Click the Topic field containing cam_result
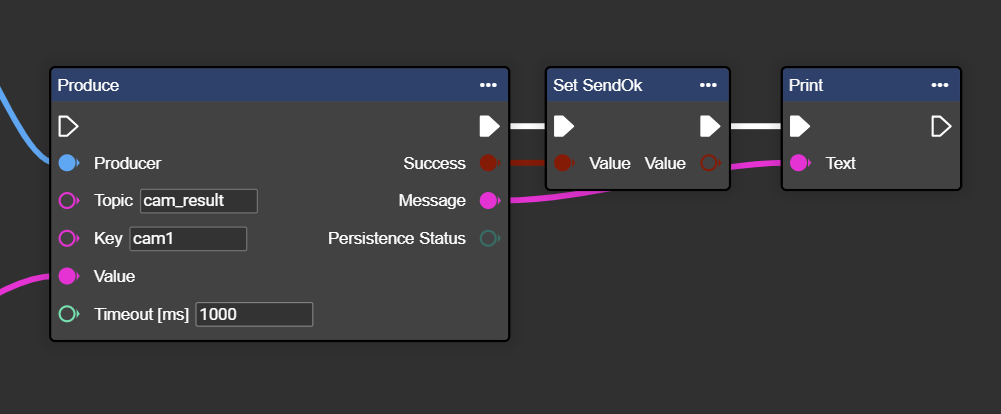 click(198, 201)
